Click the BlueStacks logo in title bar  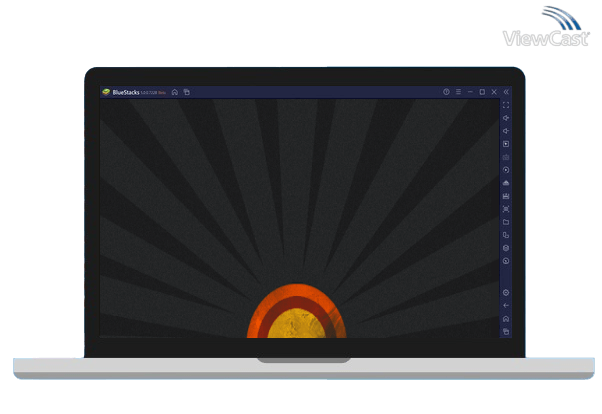[106, 92]
